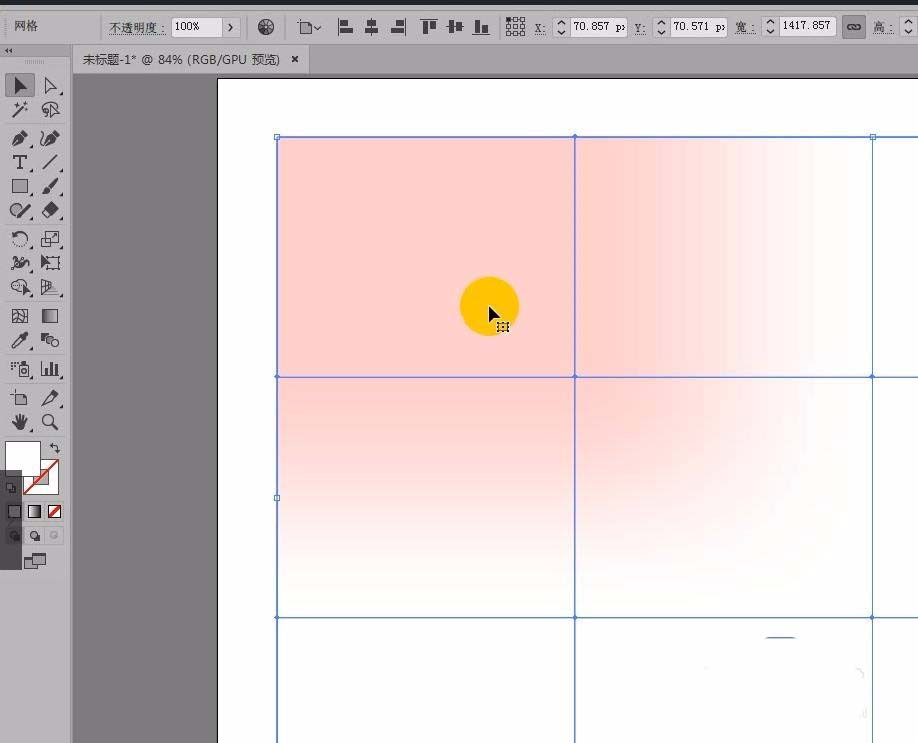
Task: Open the Change Screen Mode button
Action: tap(35, 561)
